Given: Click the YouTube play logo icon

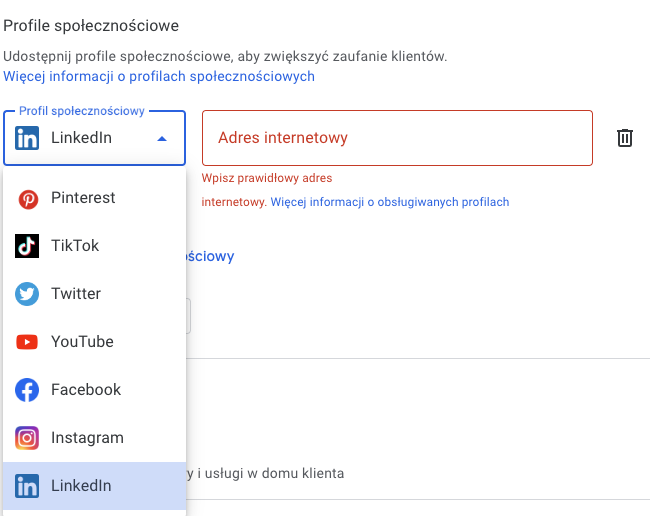Looking at the screenshot, I should point(27,342).
